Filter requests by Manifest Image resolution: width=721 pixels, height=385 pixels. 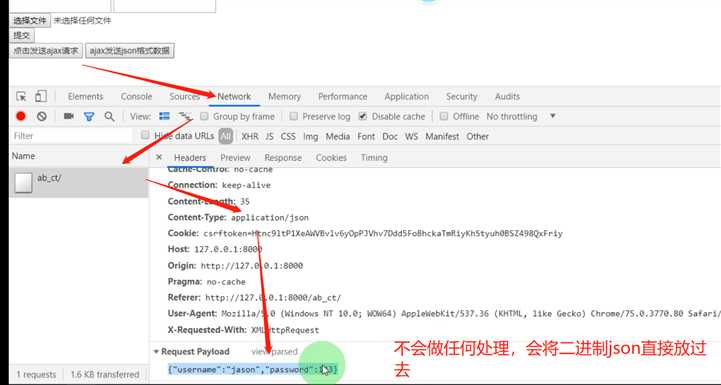pos(442,136)
